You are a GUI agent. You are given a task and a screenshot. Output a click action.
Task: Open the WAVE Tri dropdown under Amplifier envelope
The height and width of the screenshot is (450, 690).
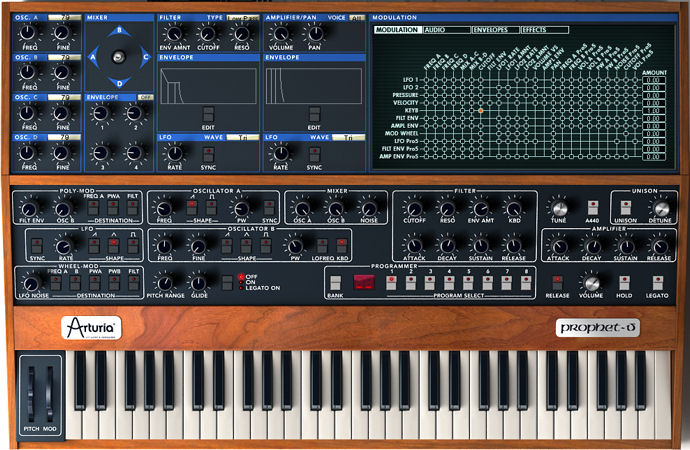(348, 137)
